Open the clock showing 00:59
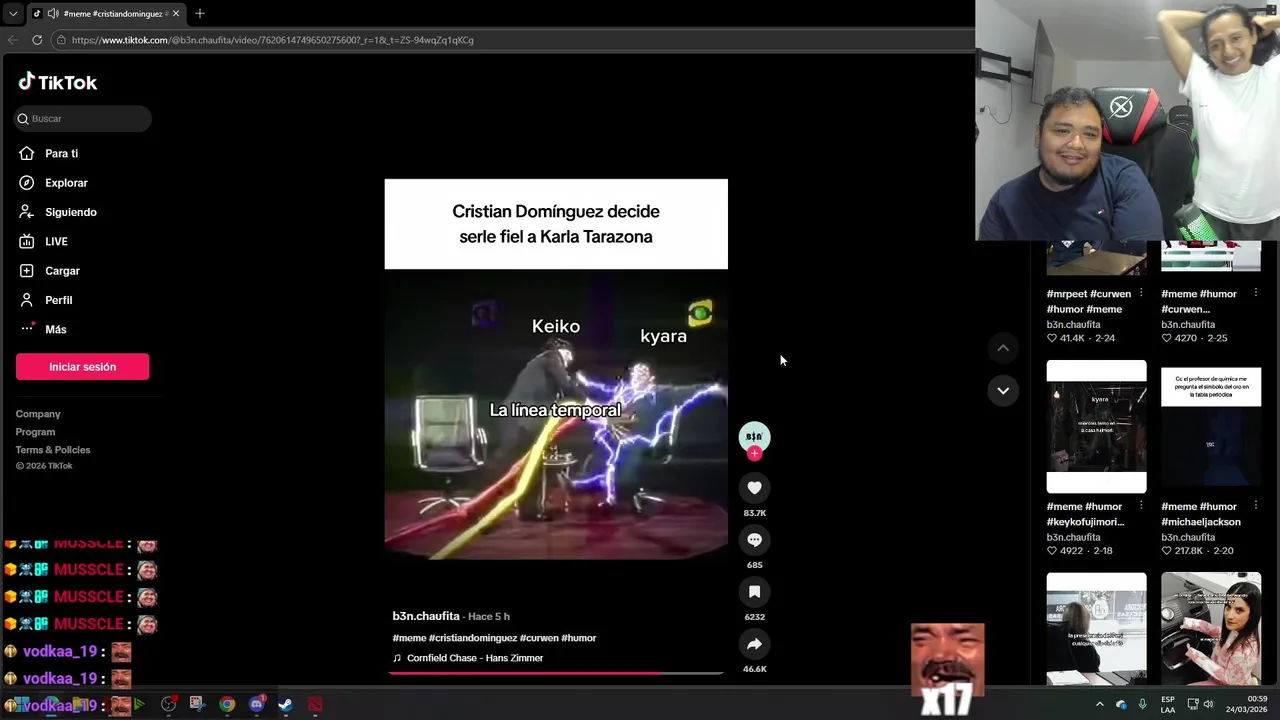Viewport: 1280px width, 720px height. 1247,704
